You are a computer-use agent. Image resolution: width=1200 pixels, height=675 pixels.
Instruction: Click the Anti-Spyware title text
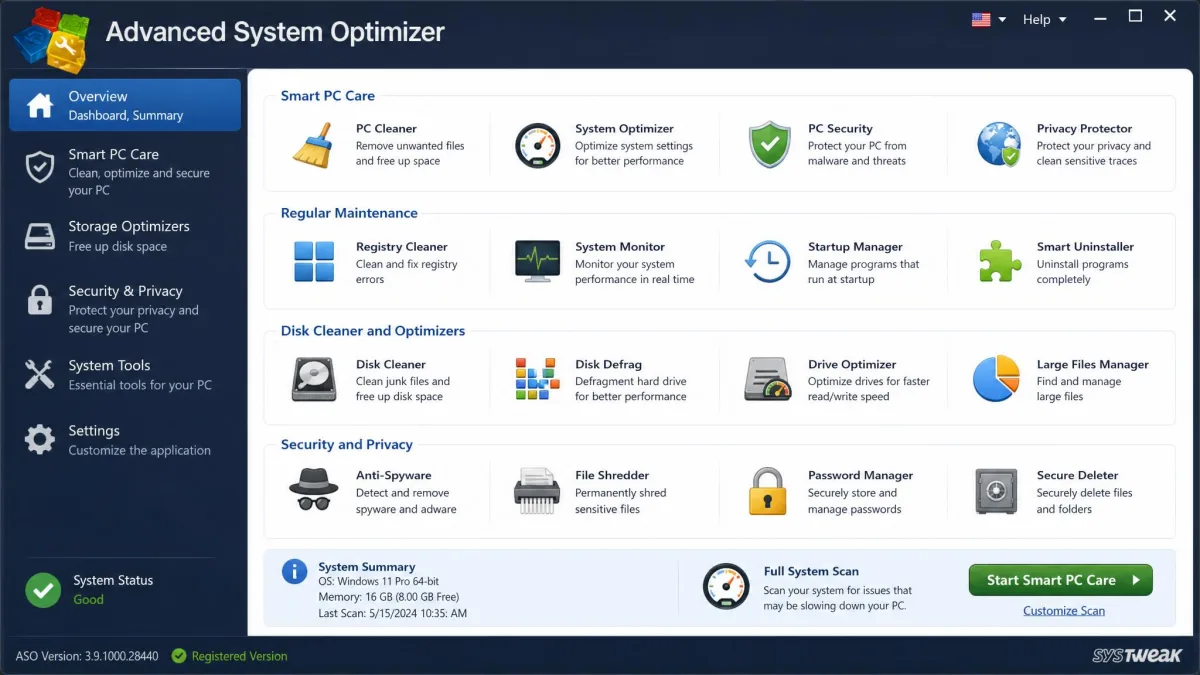tap(392, 475)
